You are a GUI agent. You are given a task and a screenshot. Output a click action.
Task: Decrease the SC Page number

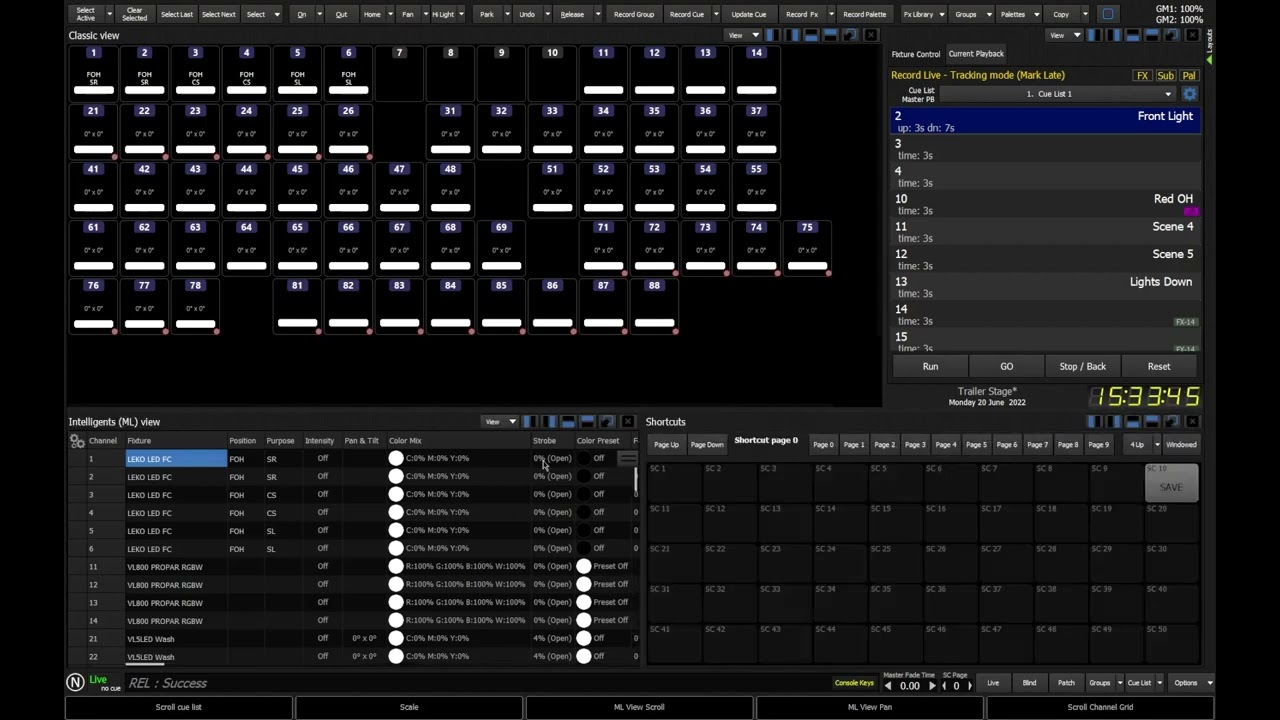click(944, 686)
